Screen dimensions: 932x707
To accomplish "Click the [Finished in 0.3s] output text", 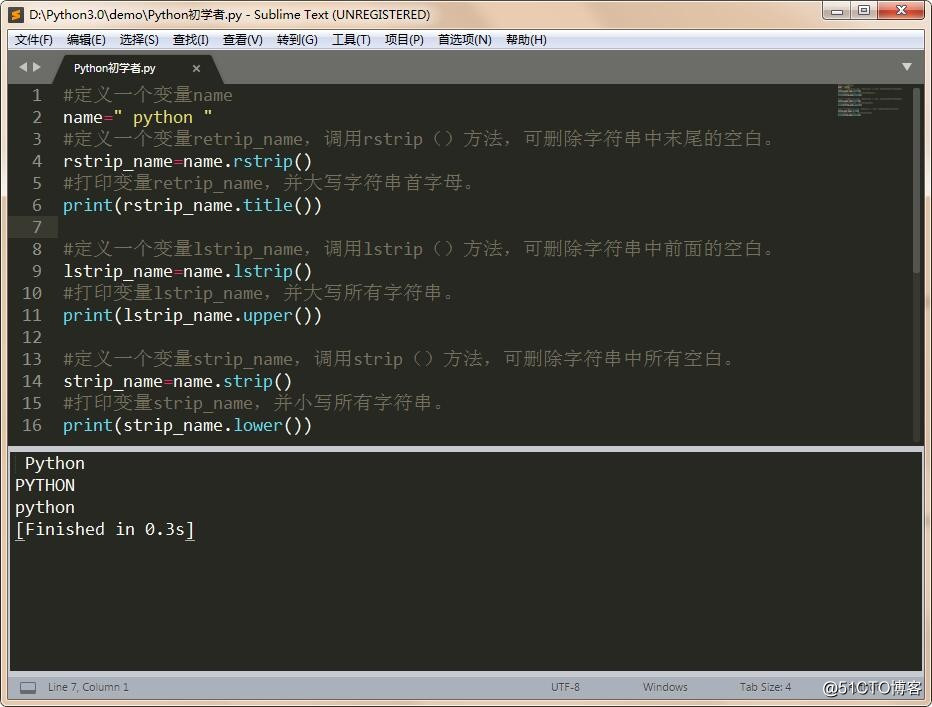I will (x=105, y=529).
